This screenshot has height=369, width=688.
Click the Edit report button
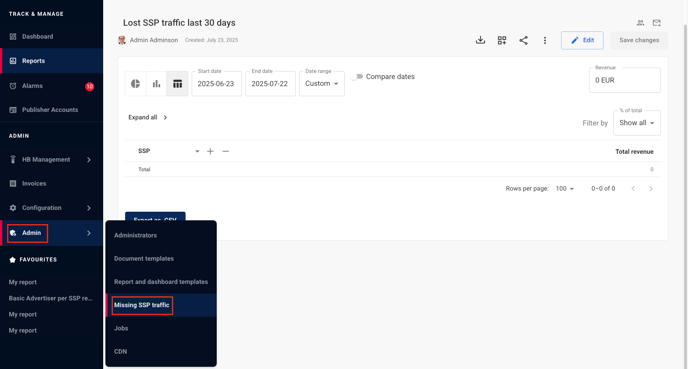[582, 40]
